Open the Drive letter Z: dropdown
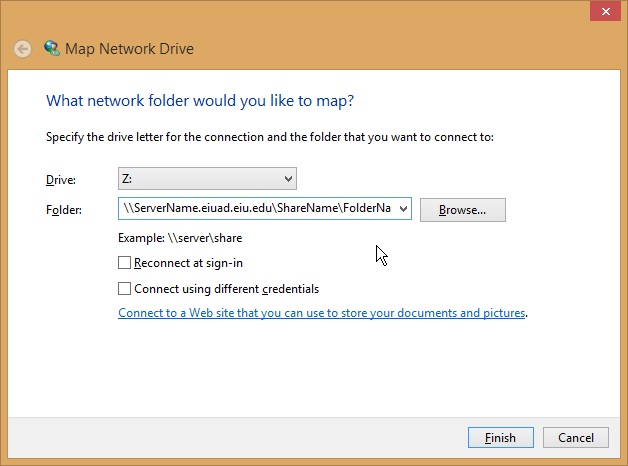 (207, 179)
